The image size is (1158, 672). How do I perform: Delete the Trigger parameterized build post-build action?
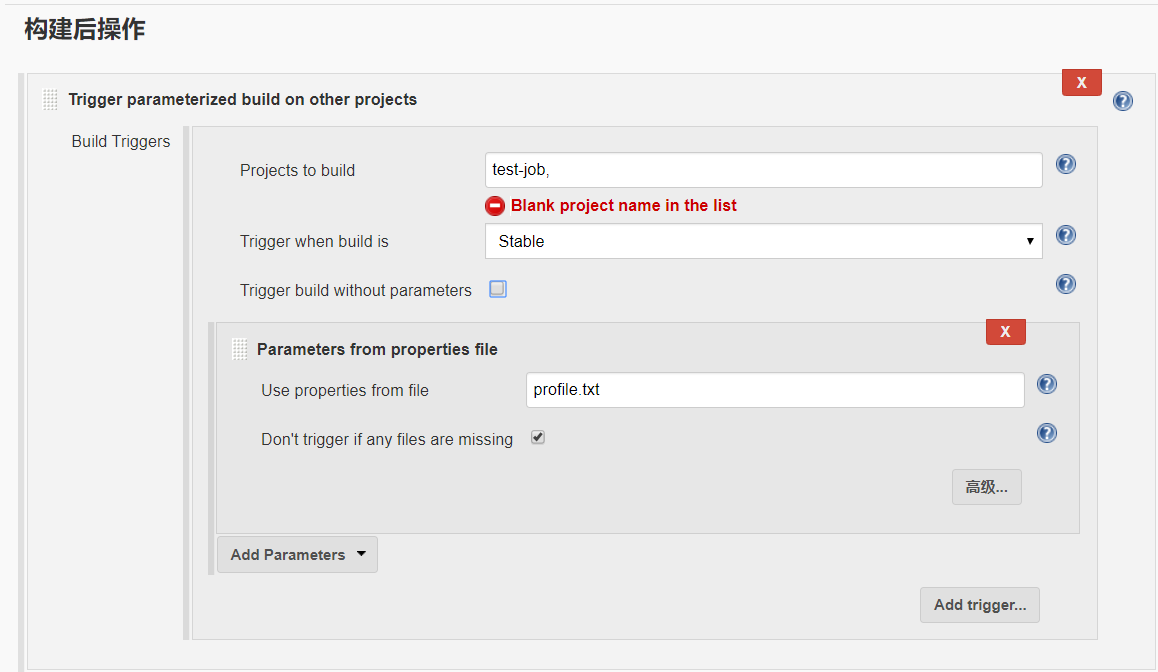(x=1081, y=83)
